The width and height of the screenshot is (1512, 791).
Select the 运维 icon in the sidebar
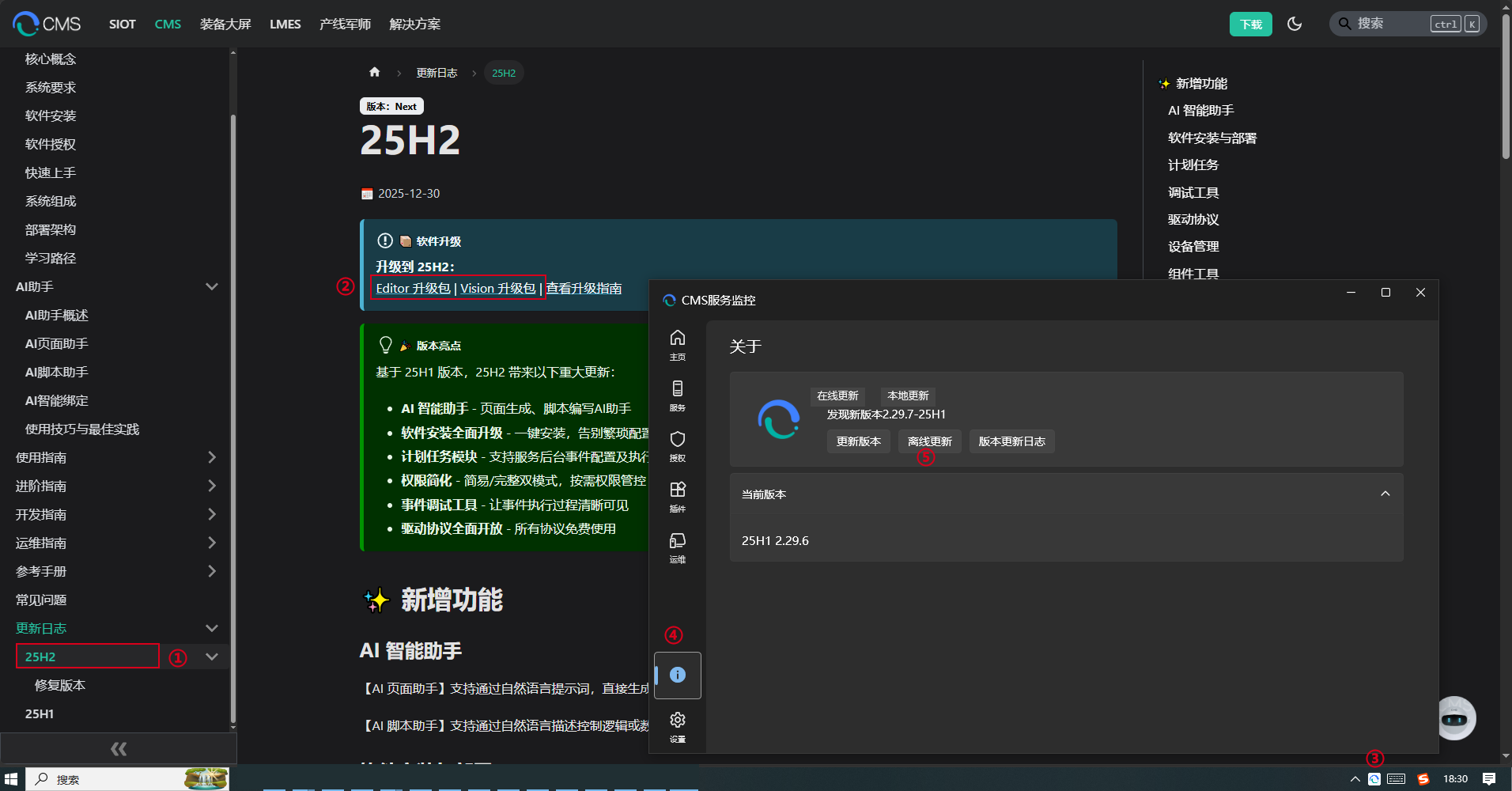pyautogui.click(x=677, y=546)
